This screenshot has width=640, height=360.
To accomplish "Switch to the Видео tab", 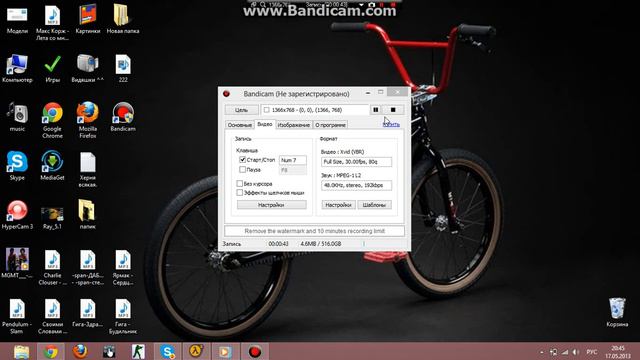I will 264,124.
